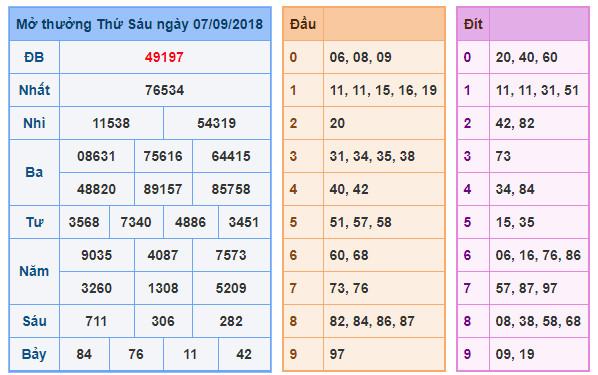Select Đít values '08, 38, 58, 68'
The height and width of the screenshot is (375, 598).
pos(538,321)
